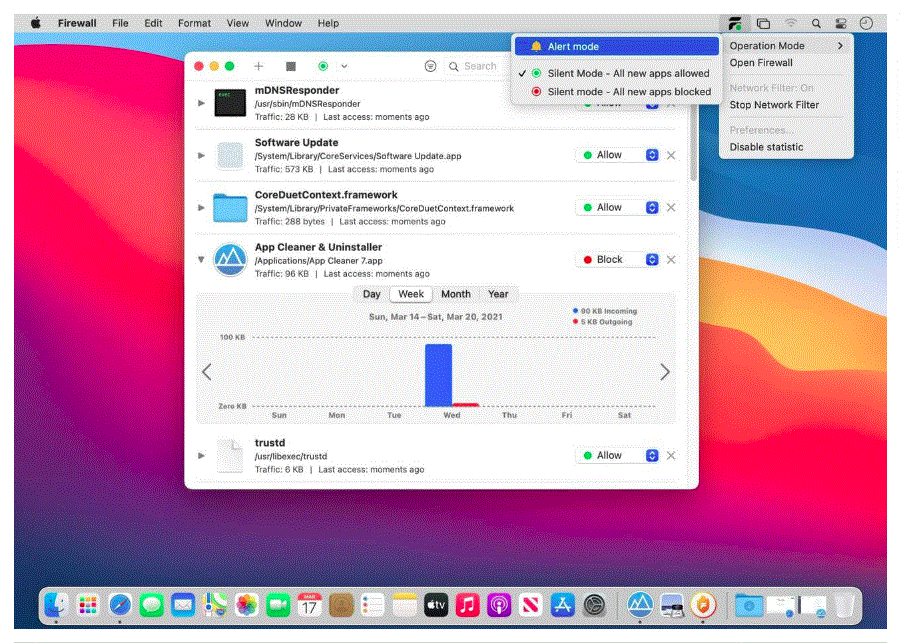Select Silent mode - All new apps blocked
The image size is (902, 643).
point(616,92)
